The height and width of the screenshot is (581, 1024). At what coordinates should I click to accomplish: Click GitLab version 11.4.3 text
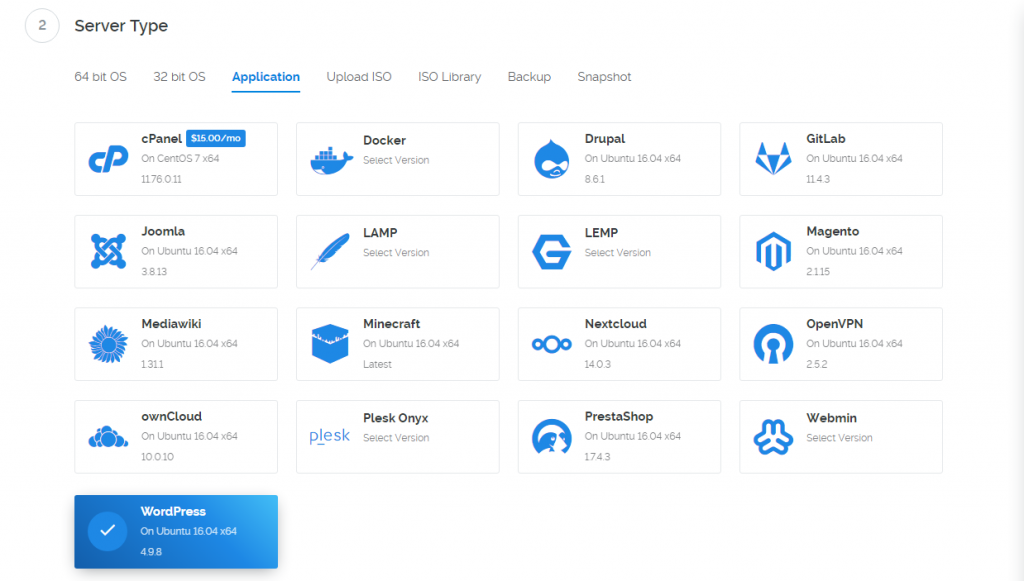pyautogui.click(x=818, y=179)
